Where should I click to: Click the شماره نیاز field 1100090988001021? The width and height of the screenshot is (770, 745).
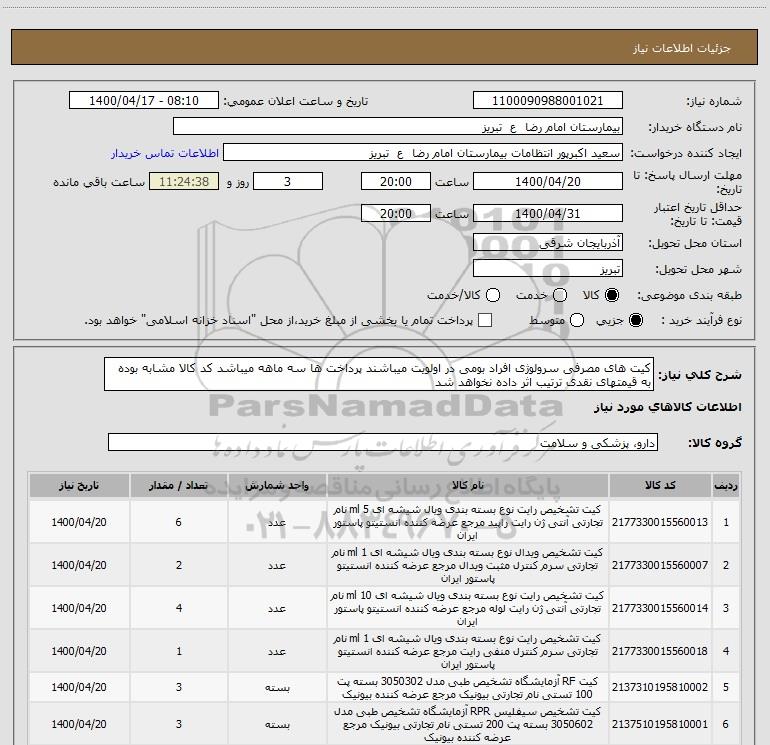click(x=548, y=101)
